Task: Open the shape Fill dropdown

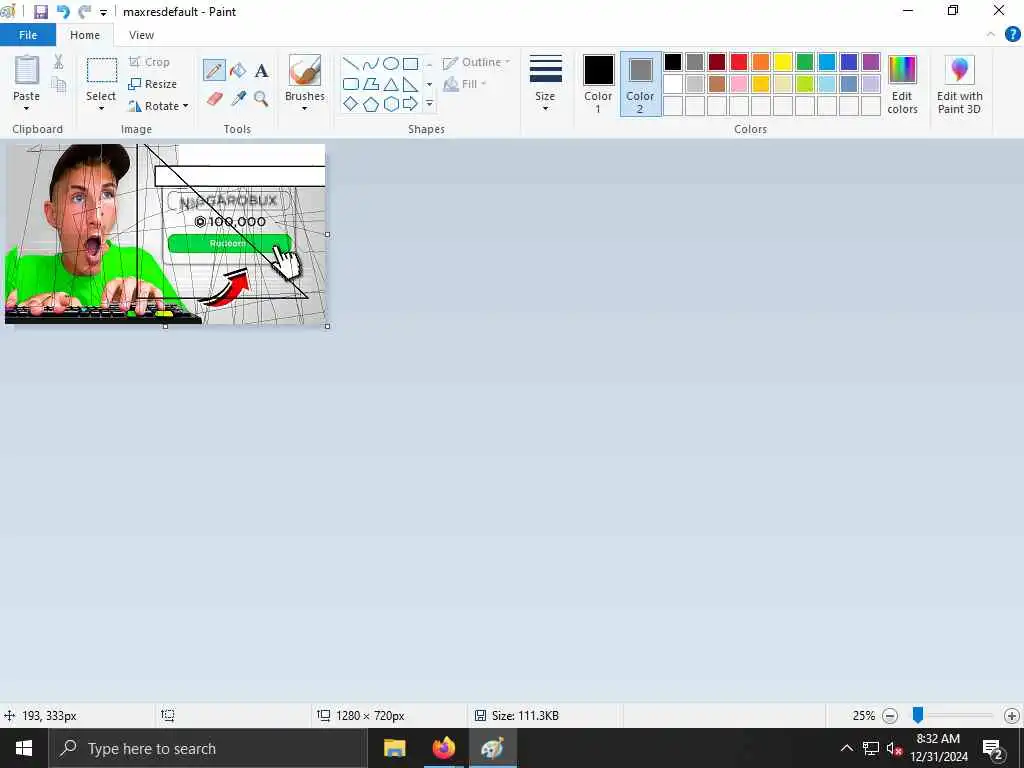Action: tap(465, 84)
